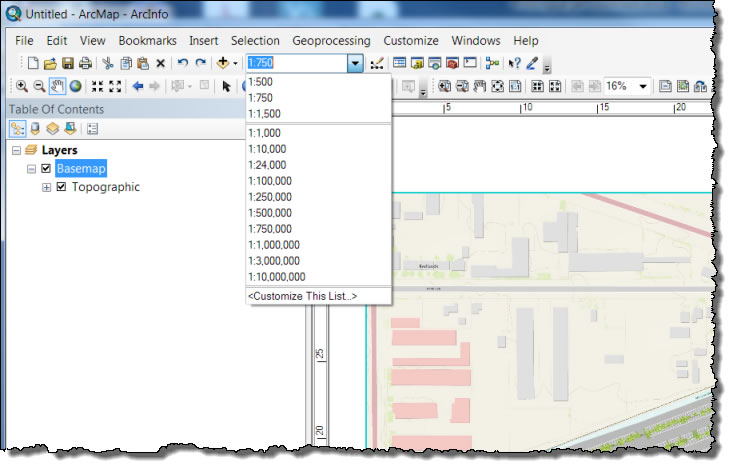Cut selection with scissors icon
Viewport: 733px width, 468px height.
tap(108, 63)
